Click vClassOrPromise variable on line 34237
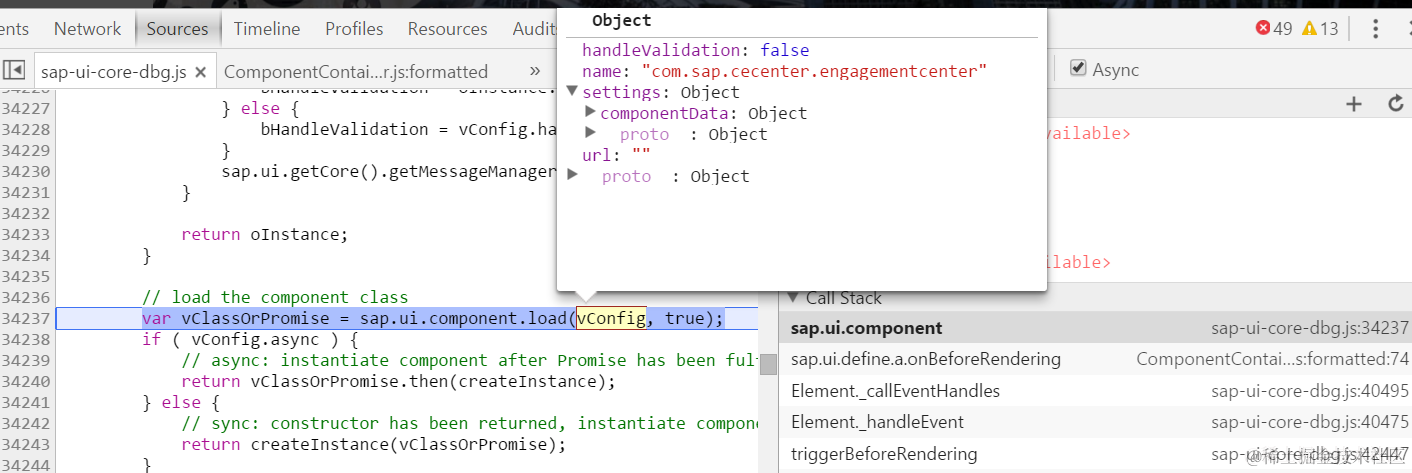 255,318
